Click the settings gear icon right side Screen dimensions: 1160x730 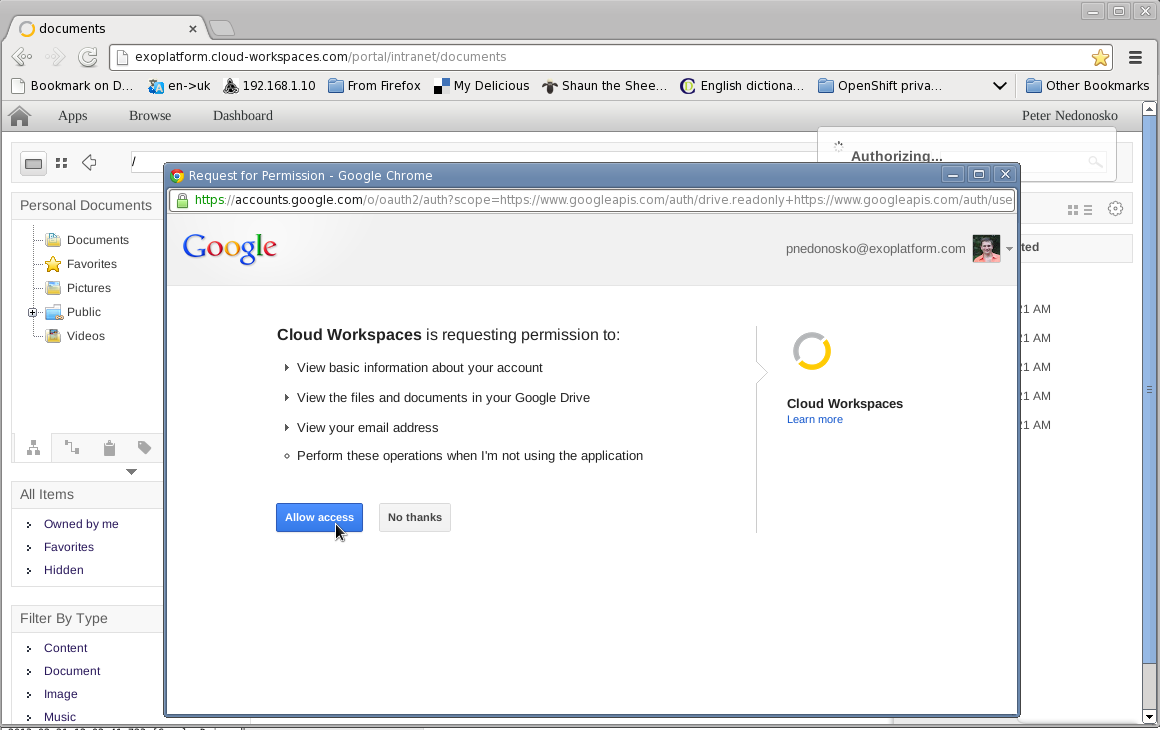pos(1115,209)
